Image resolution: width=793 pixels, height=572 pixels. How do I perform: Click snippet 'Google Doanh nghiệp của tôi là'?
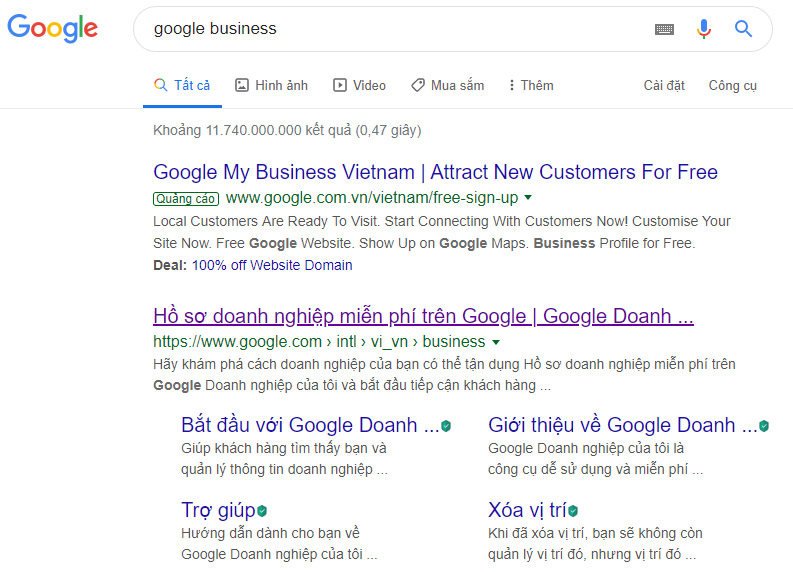point(586,448)
